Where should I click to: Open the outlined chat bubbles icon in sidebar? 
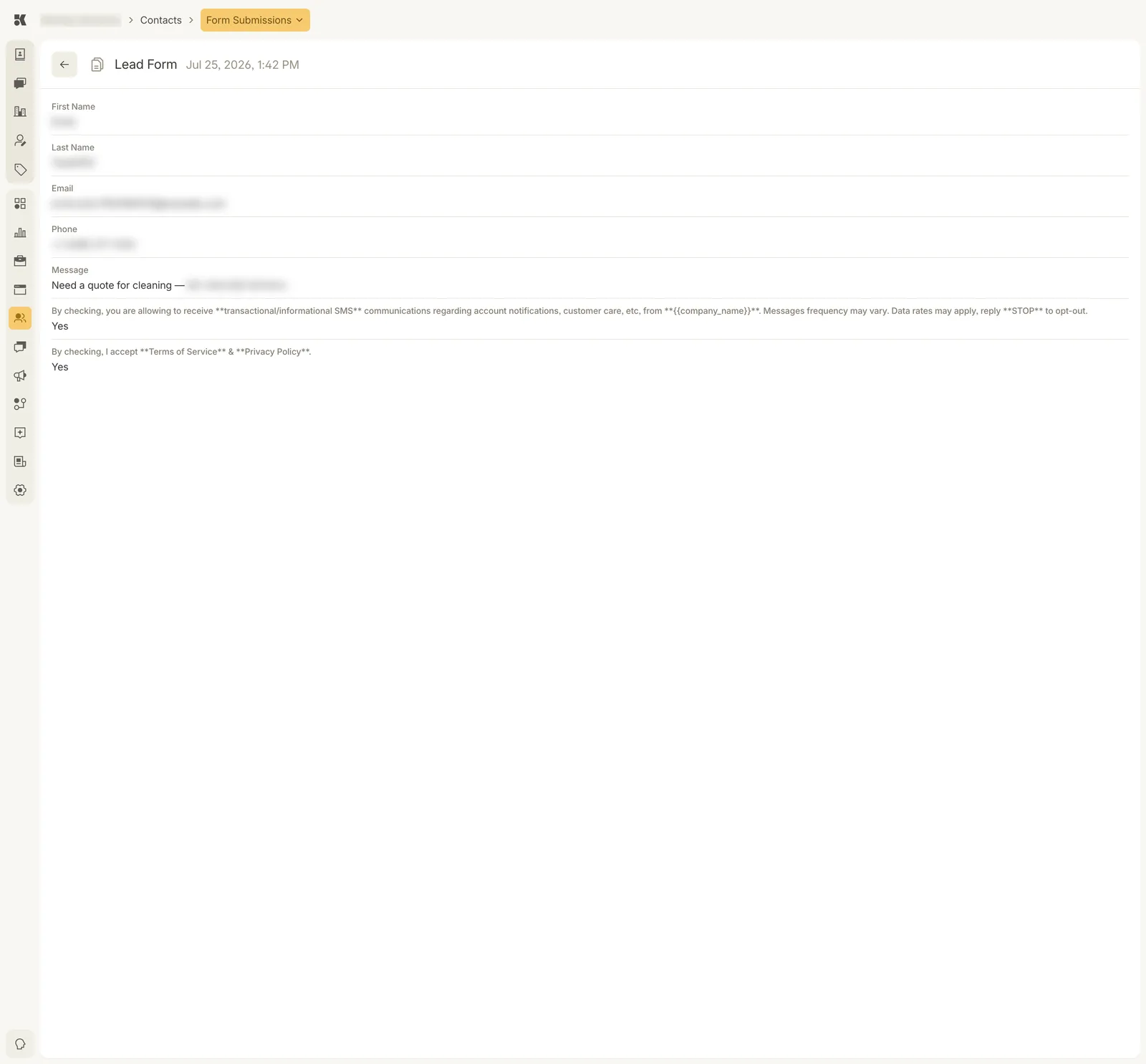coord(20,347)
